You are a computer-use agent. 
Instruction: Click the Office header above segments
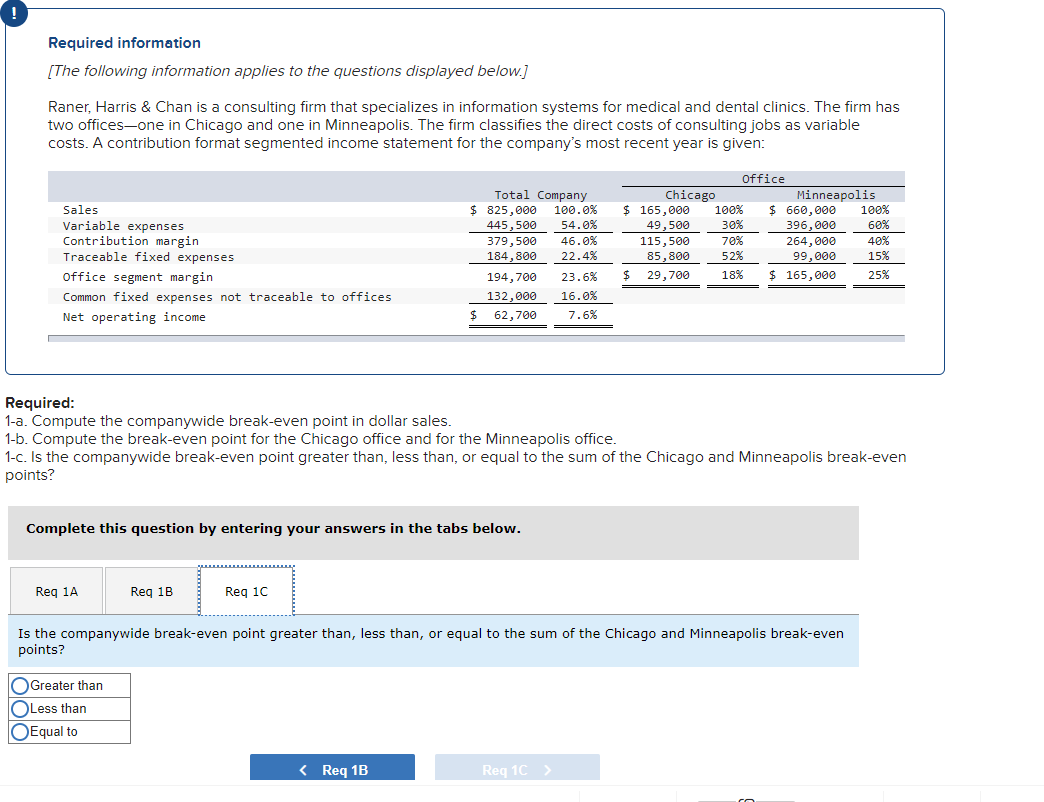pos(763,179)
